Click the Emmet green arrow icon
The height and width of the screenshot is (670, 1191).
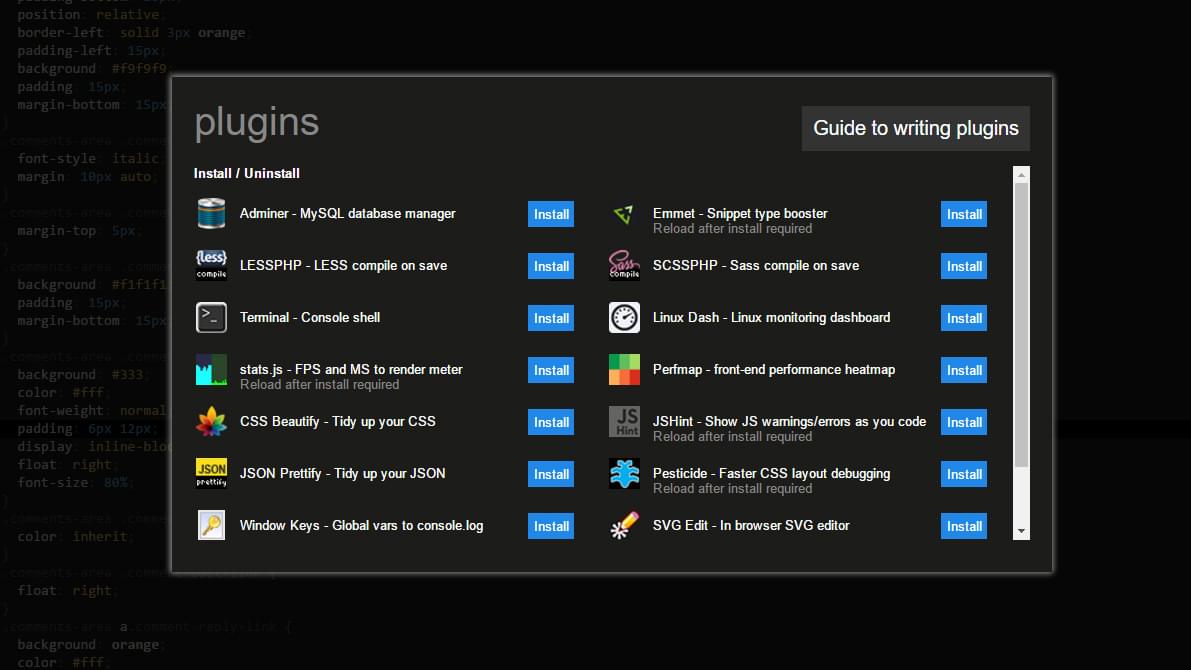pyautogui.click(x=624, y=214)
